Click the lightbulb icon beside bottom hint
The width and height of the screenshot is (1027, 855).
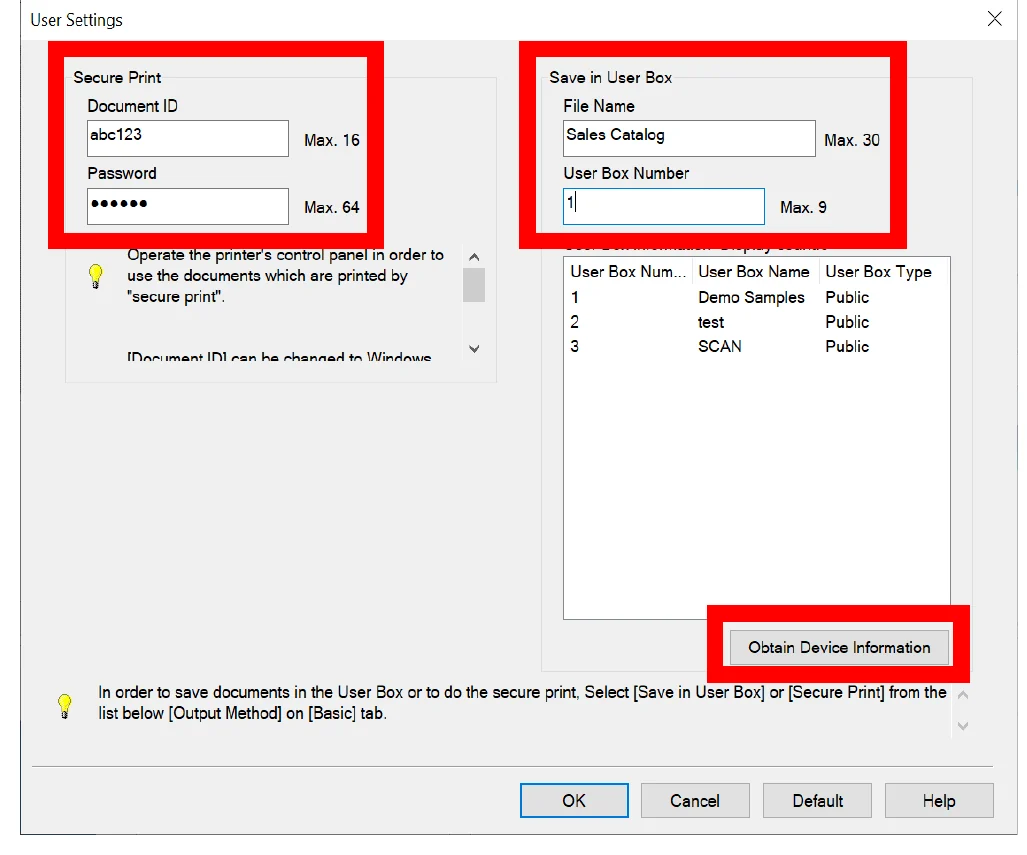coord(64,706)
